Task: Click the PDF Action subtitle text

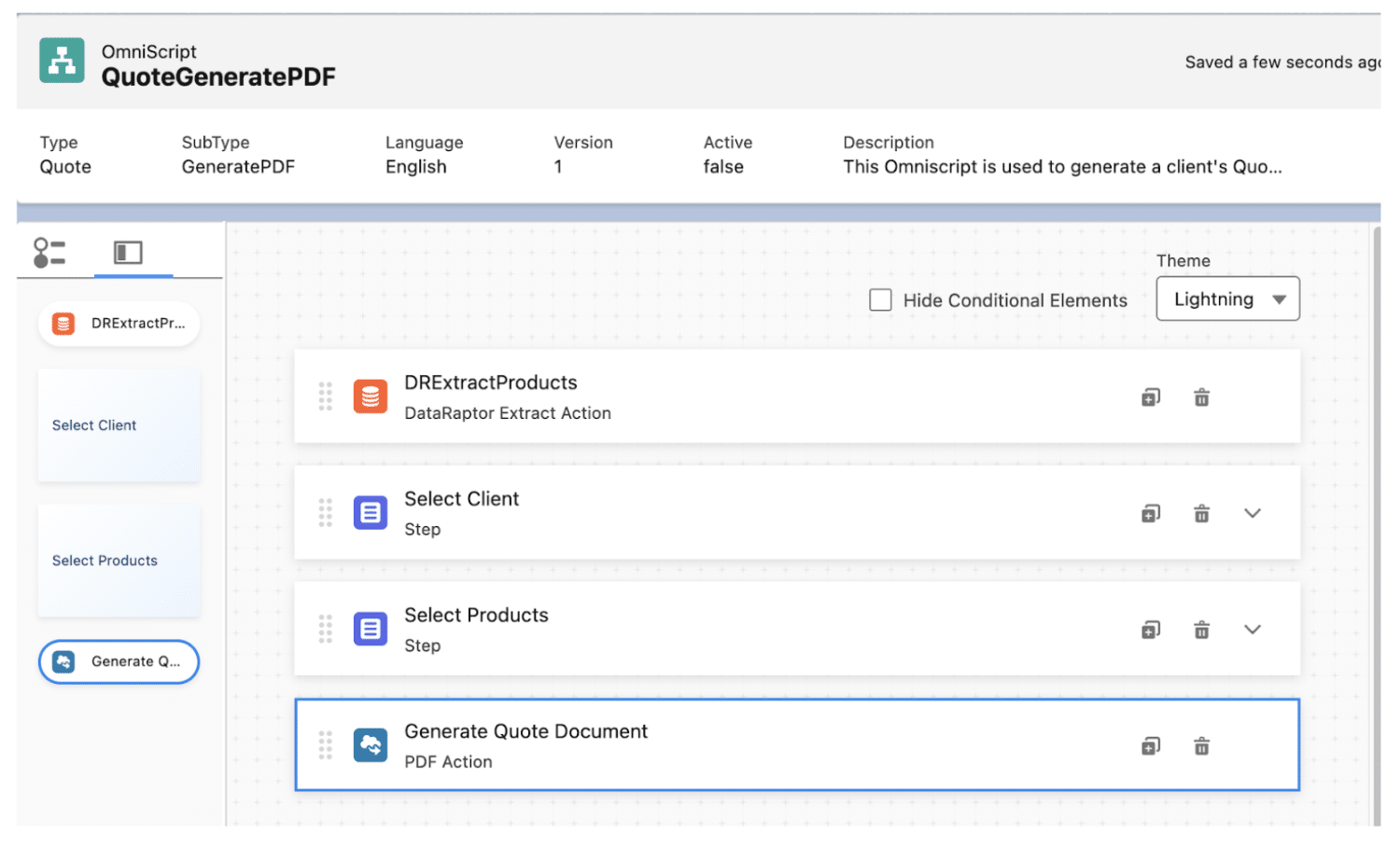Action: click(448, 762)
